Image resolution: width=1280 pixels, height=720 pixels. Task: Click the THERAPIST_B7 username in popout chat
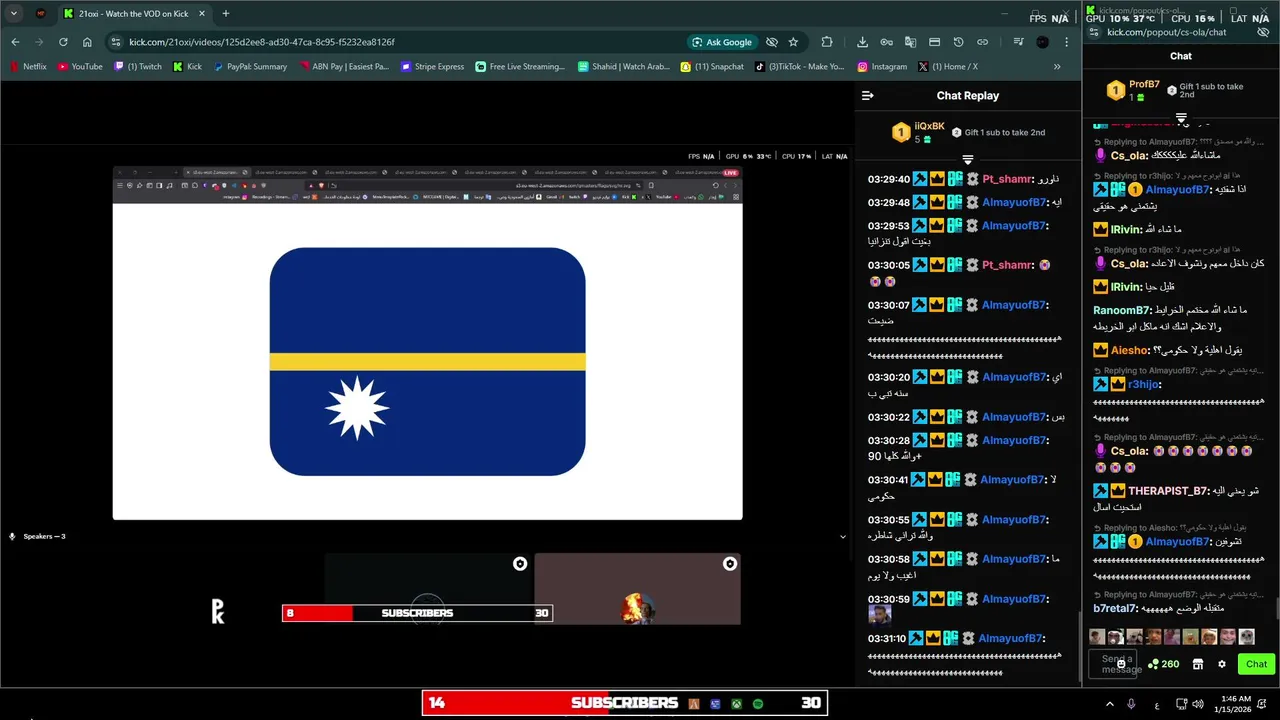(1168, 491)
